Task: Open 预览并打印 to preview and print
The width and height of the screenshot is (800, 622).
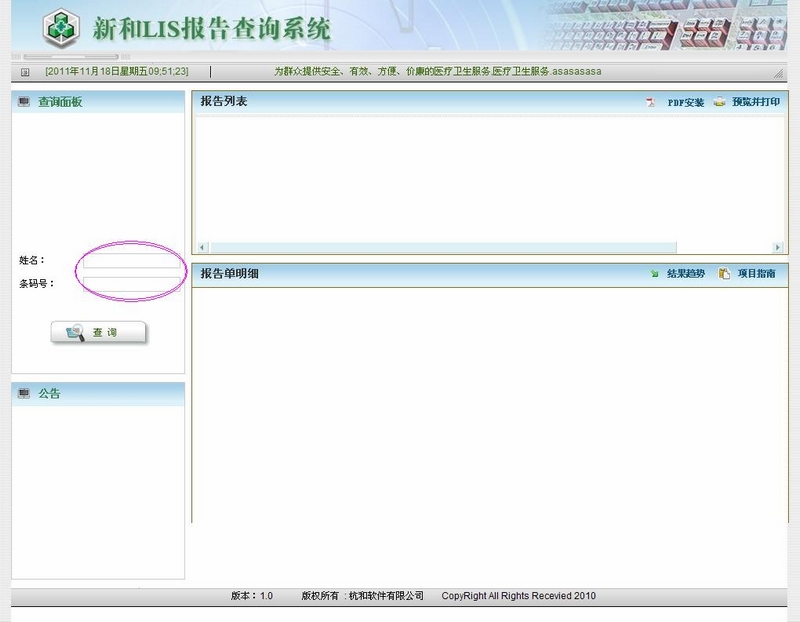Action: pyautogui.click(x=755, y=102)
